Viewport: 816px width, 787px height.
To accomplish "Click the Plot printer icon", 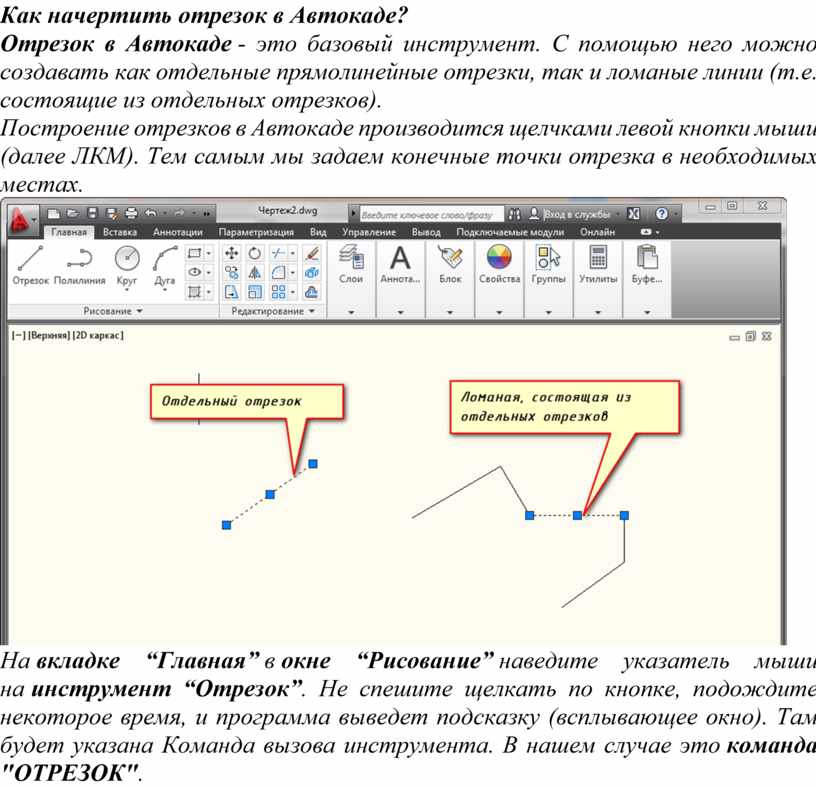I will (x=131, y=213).
